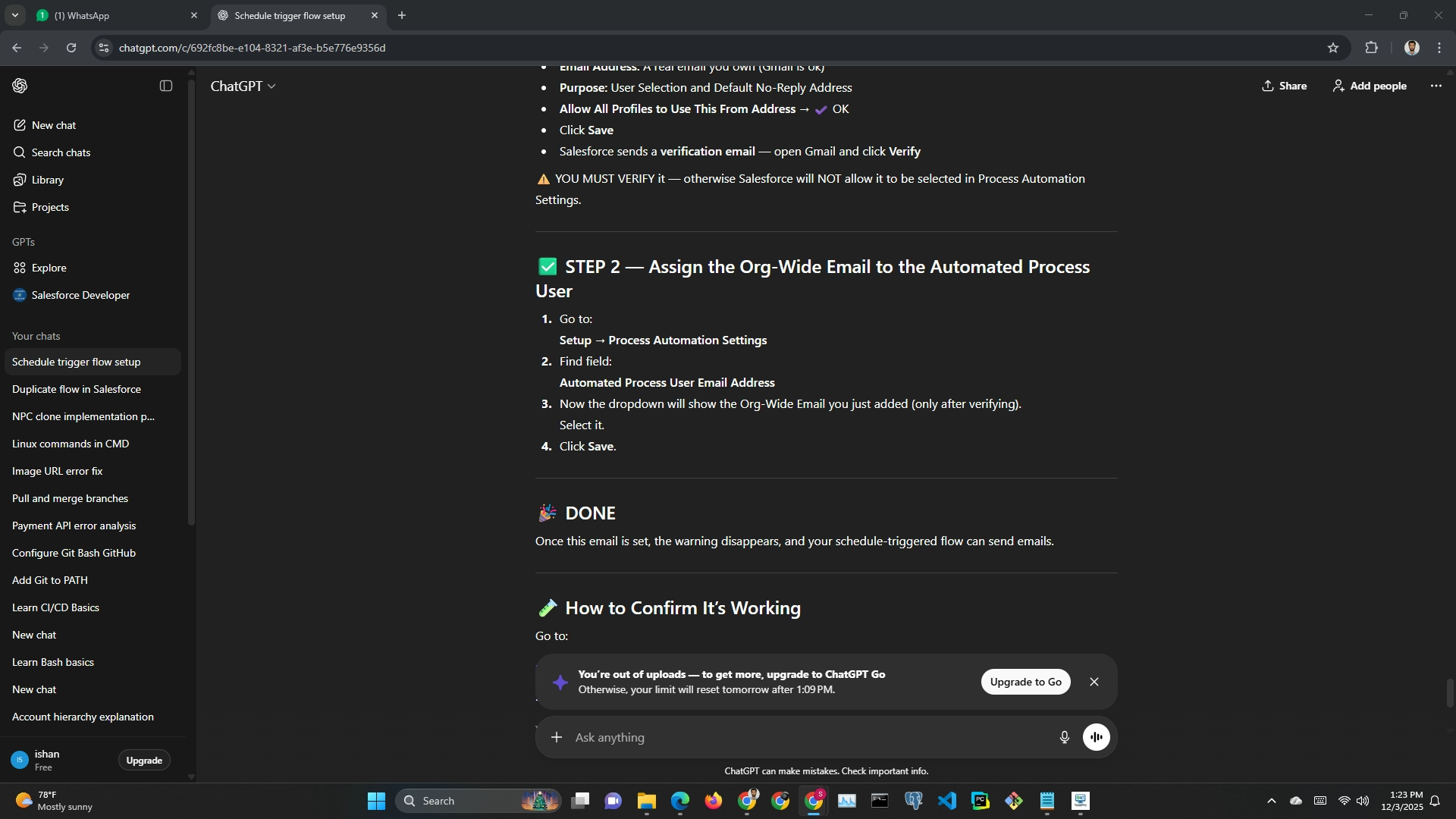Open the ishan account menu
The width and height of the screenshot is (1456, 819).
pyautogui.click(x=45, y=760)
